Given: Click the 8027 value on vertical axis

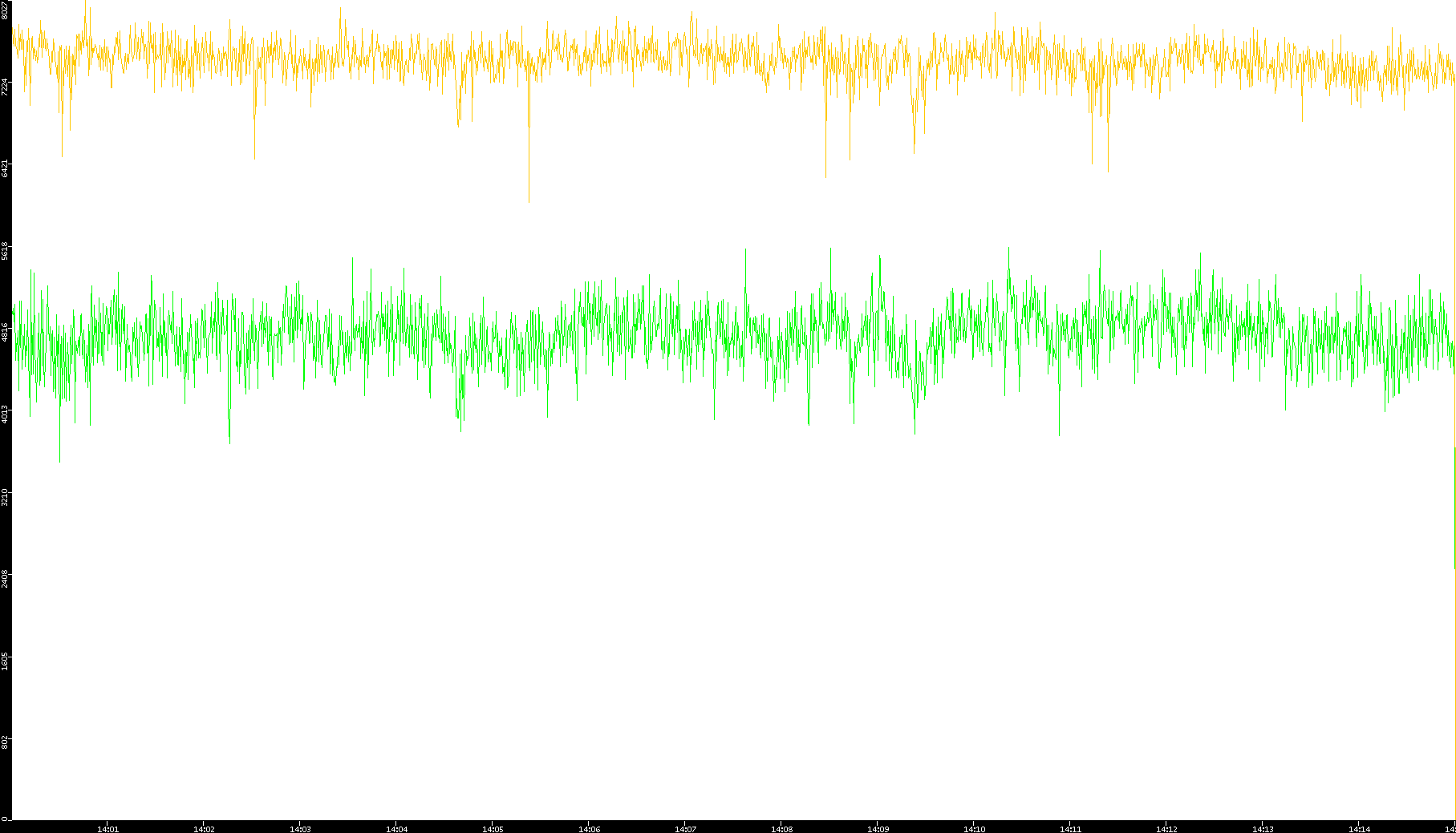Looking at the screenshot, I should [5, 10].
